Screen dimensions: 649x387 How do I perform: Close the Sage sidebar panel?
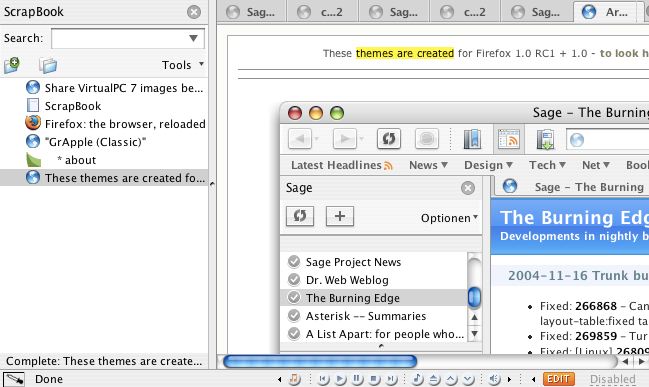coord(468,188)
